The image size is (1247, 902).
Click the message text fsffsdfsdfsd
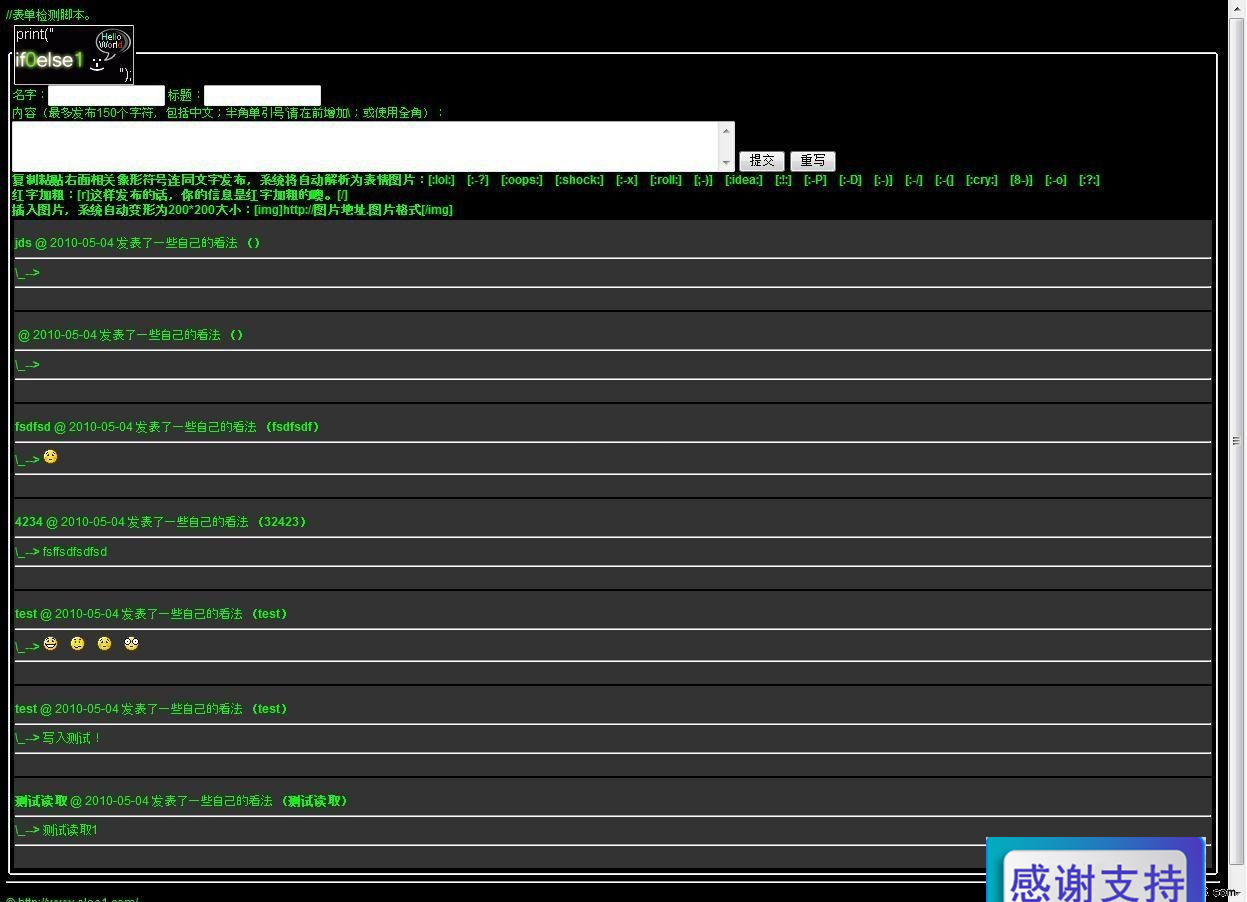click(x=75, y=552)
